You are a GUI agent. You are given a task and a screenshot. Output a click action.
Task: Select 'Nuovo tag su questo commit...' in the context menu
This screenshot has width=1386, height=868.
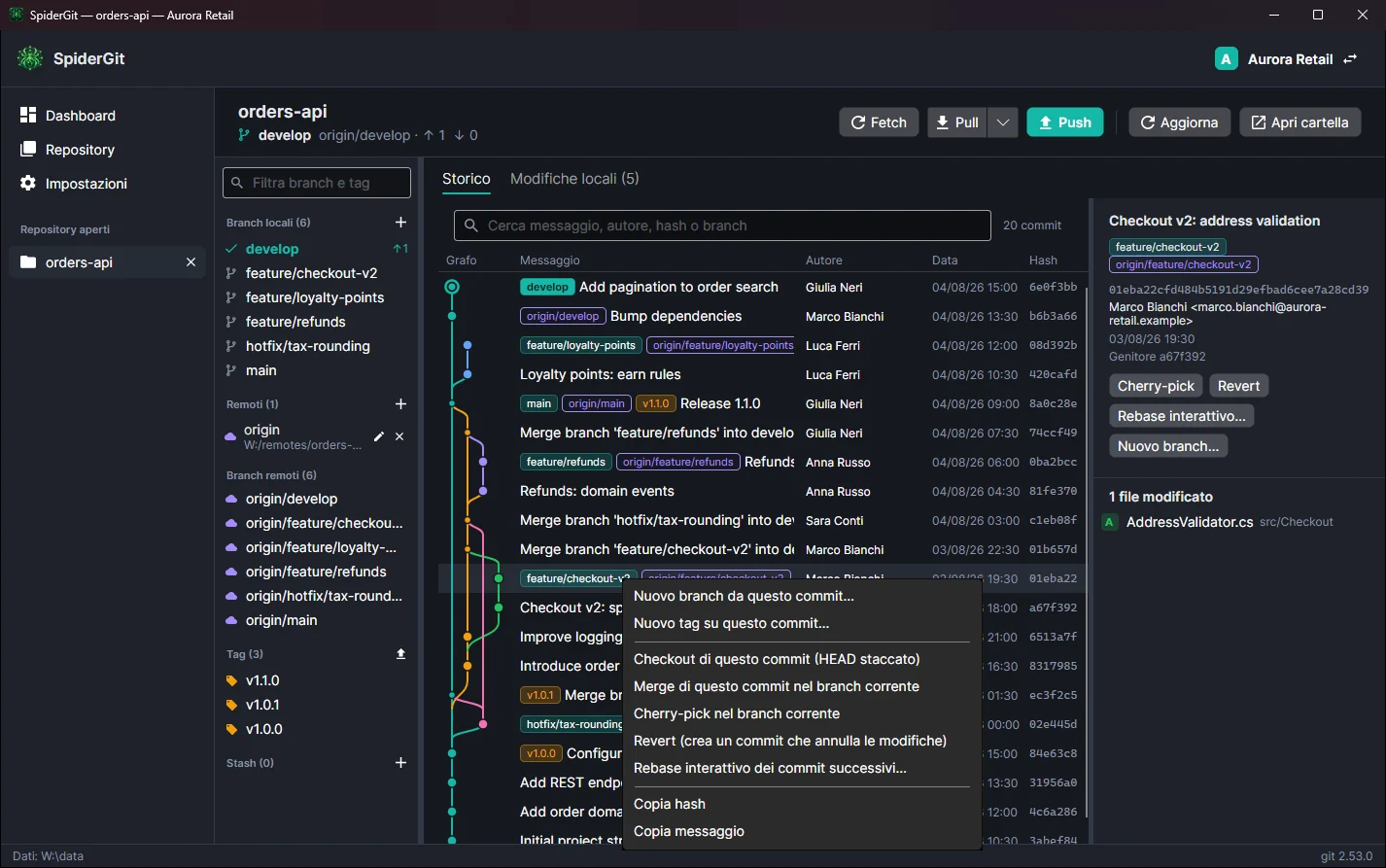point(801,623)
